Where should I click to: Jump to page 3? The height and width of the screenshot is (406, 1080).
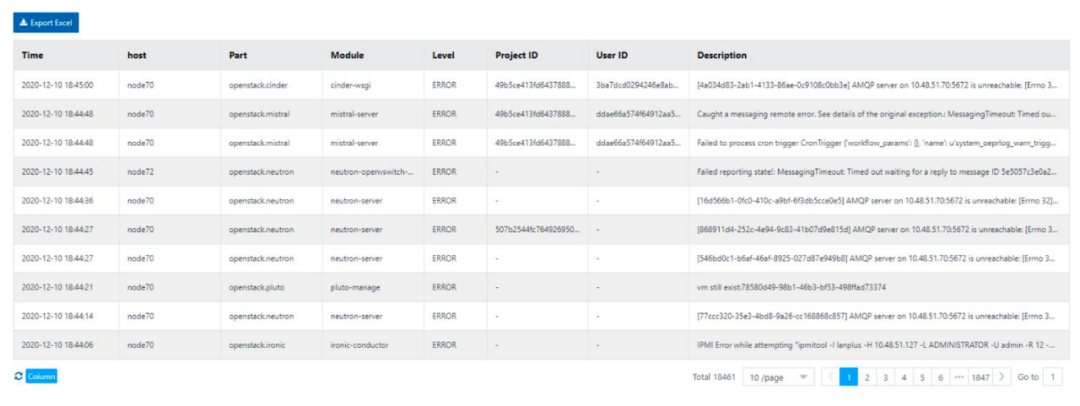point(885,377)
